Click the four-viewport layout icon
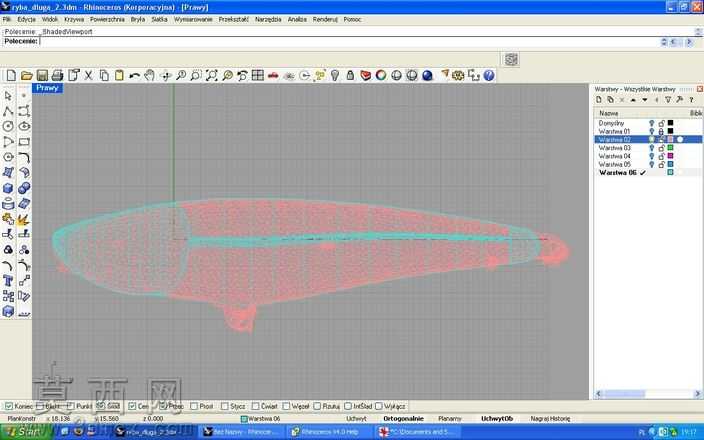The image size is (704, 440). [x=258, y=75]
